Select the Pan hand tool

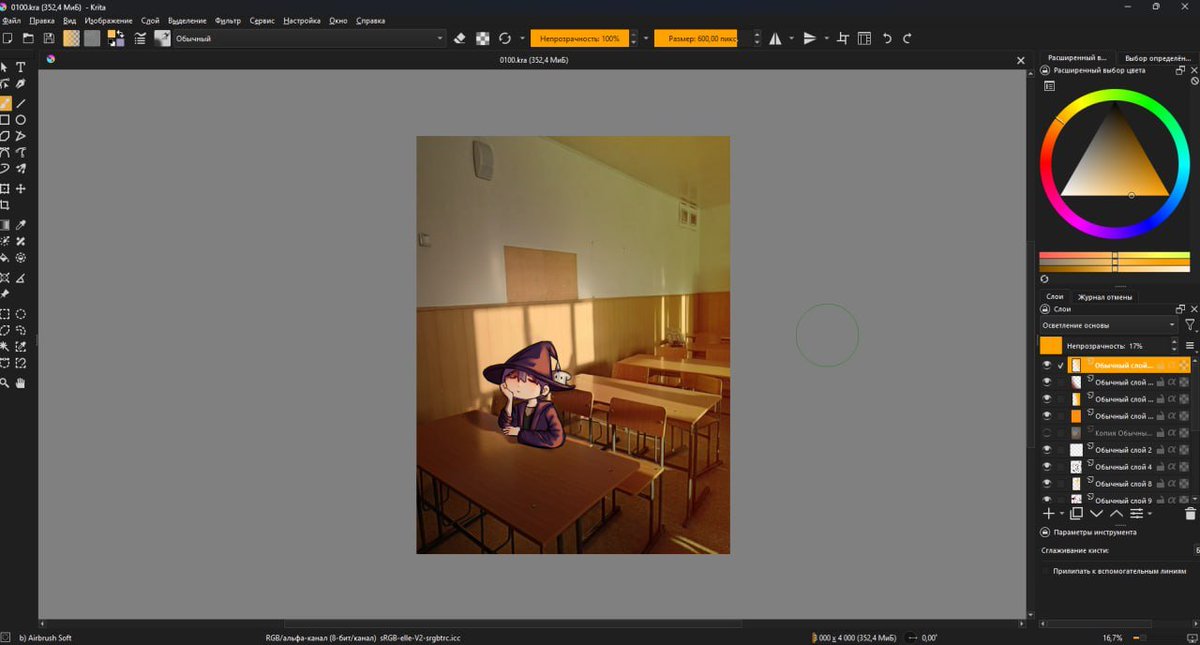(x=20, y=382)
